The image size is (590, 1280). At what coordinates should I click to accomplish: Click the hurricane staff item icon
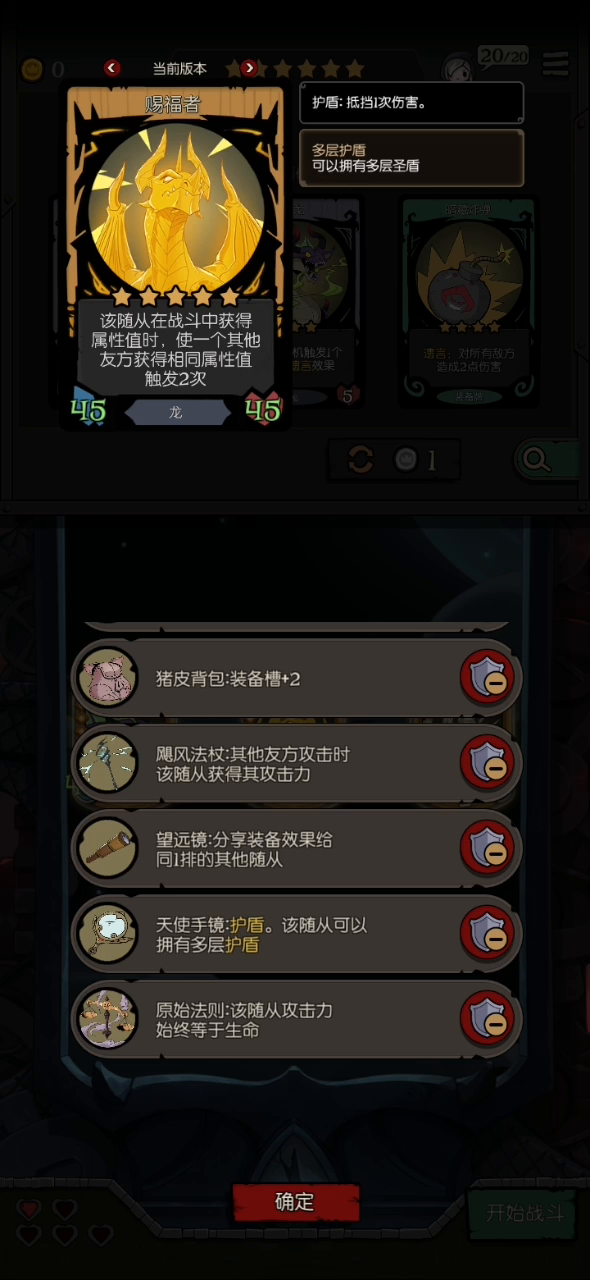pyautogui.click(x=107, y=763)
